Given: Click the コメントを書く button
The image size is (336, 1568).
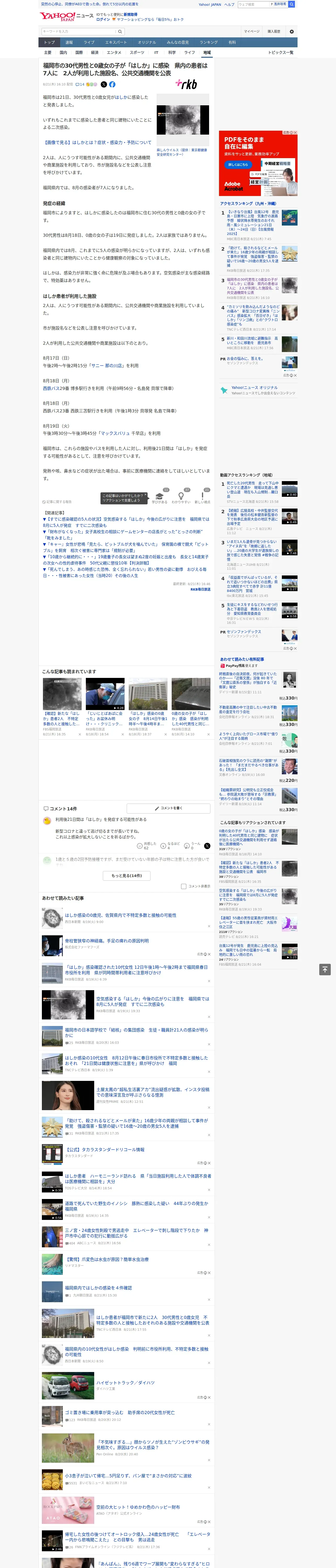Looking at the screenshot, I should [x=169, y=808].
